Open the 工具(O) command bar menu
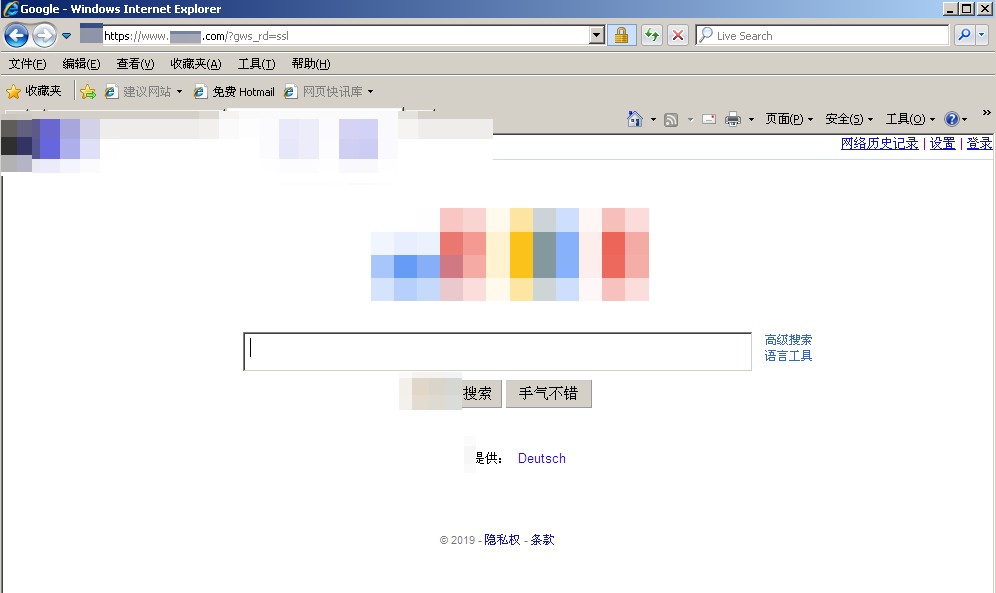Image resolution: width=996 pixels, height=593 pixels. pos(910,119)
